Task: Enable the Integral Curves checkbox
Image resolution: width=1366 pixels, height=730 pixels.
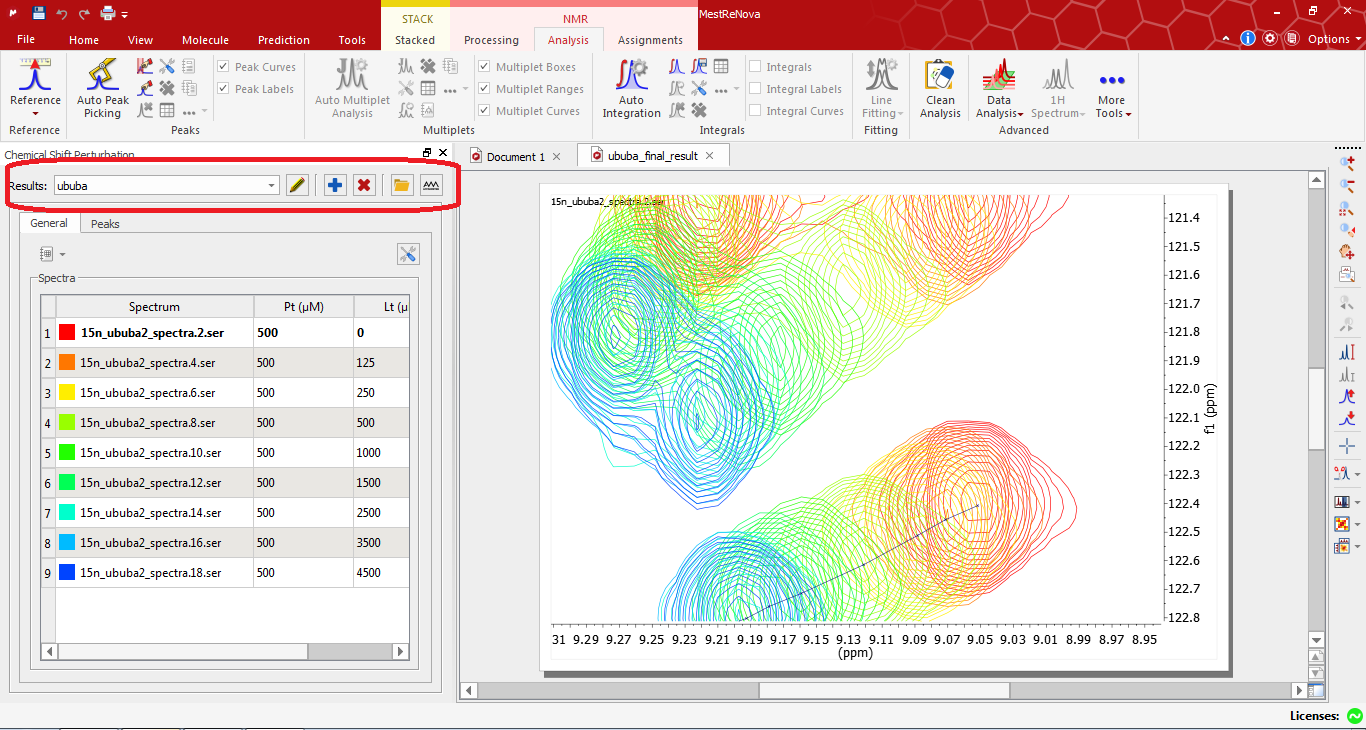Action: point(755,111)
